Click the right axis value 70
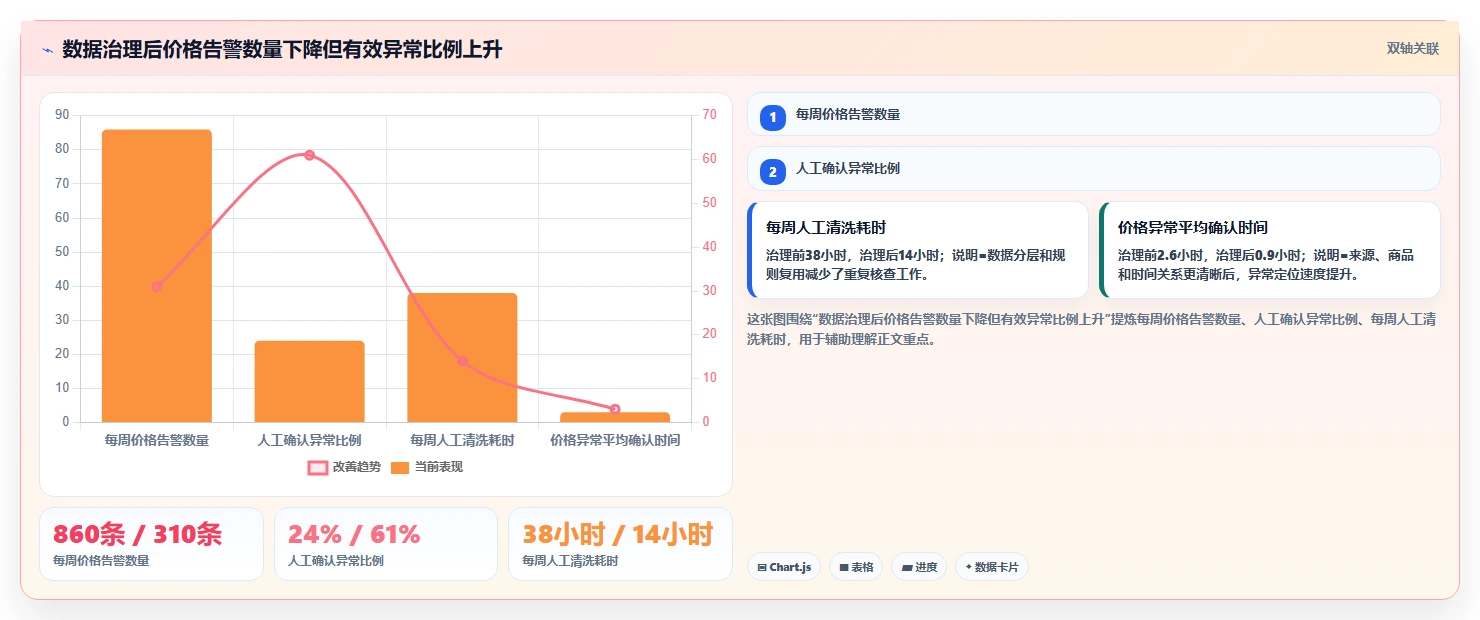1480x620 pixels. coord(709,115)
